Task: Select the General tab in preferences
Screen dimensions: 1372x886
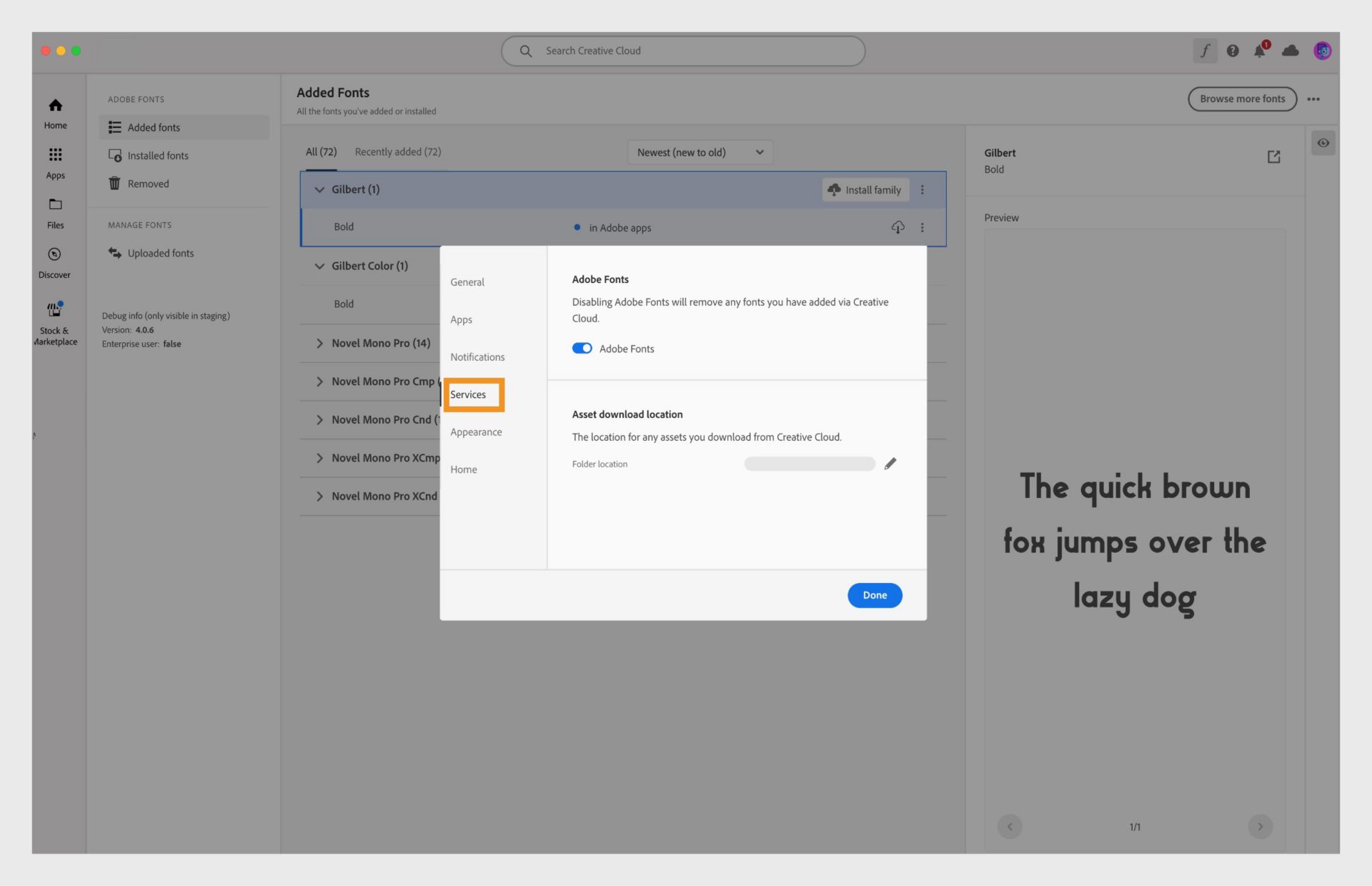Action: coord(467,281)
